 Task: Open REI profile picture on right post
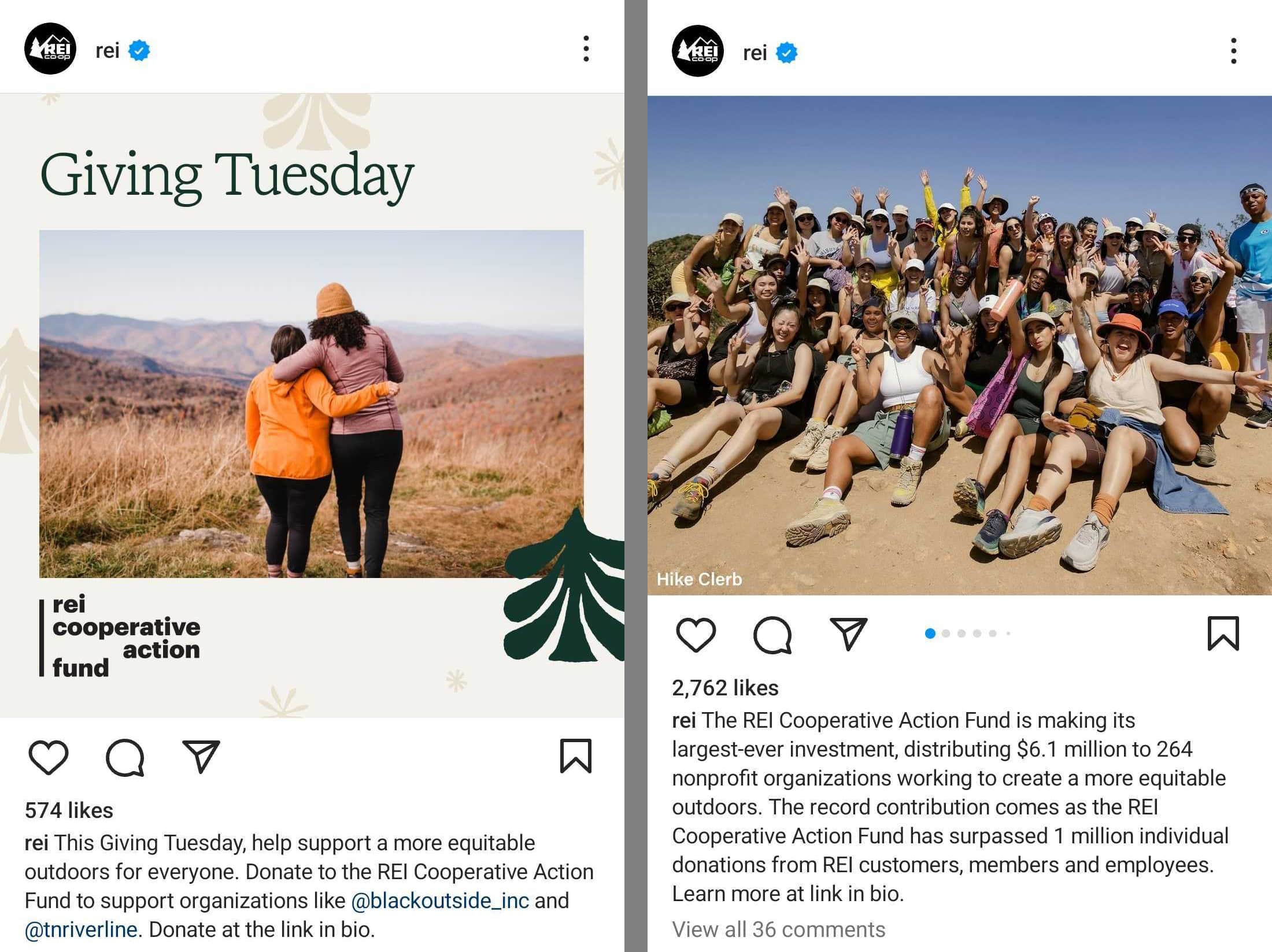(x=697, y=51)
